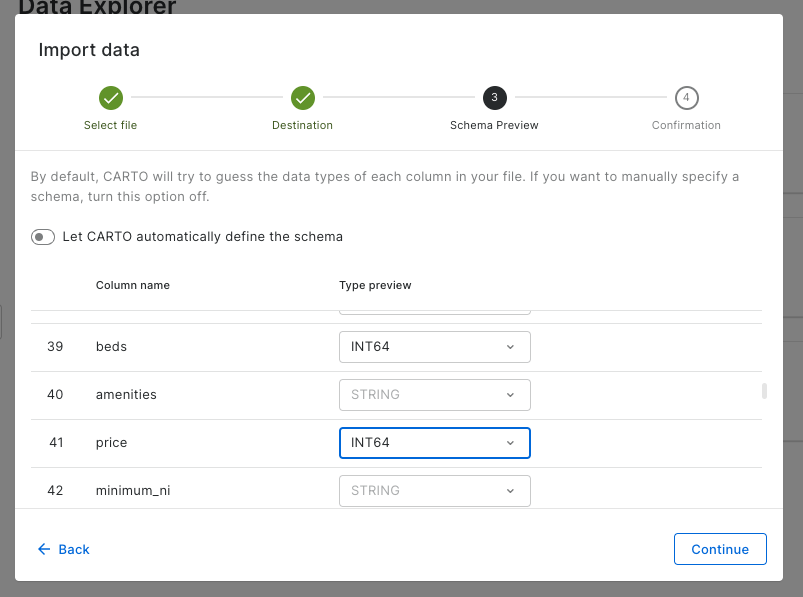The height and width of the screenshot is (597, 803).
Task: Click the green checkmark for Destination step
Action: coord(303,98)
